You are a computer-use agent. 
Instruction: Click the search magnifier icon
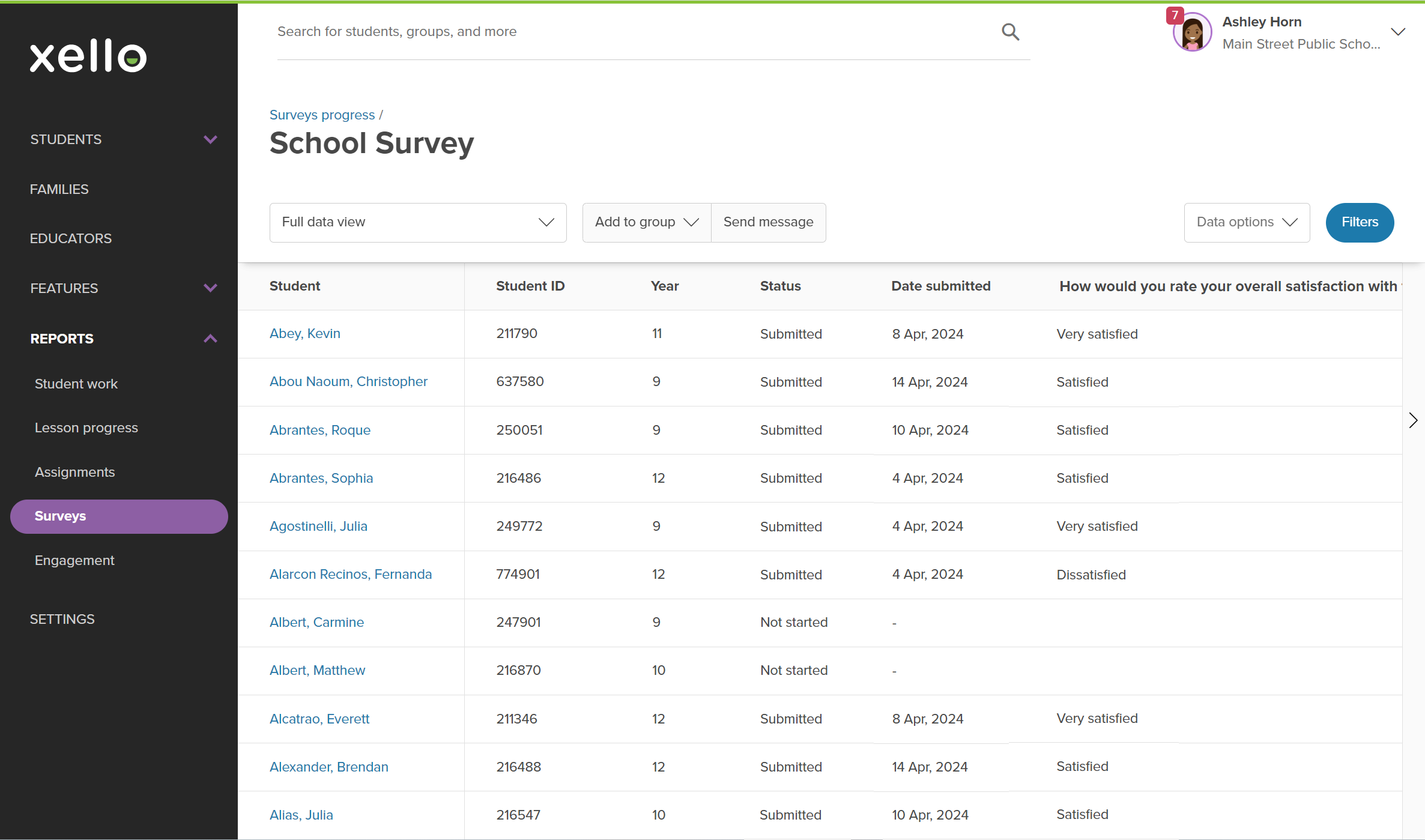(x=1010, y=32)
